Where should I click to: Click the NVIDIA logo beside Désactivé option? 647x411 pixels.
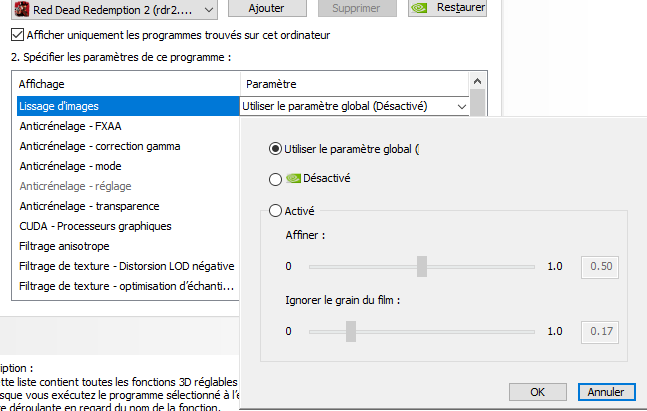pyautogui.click(x=293, y=178)
